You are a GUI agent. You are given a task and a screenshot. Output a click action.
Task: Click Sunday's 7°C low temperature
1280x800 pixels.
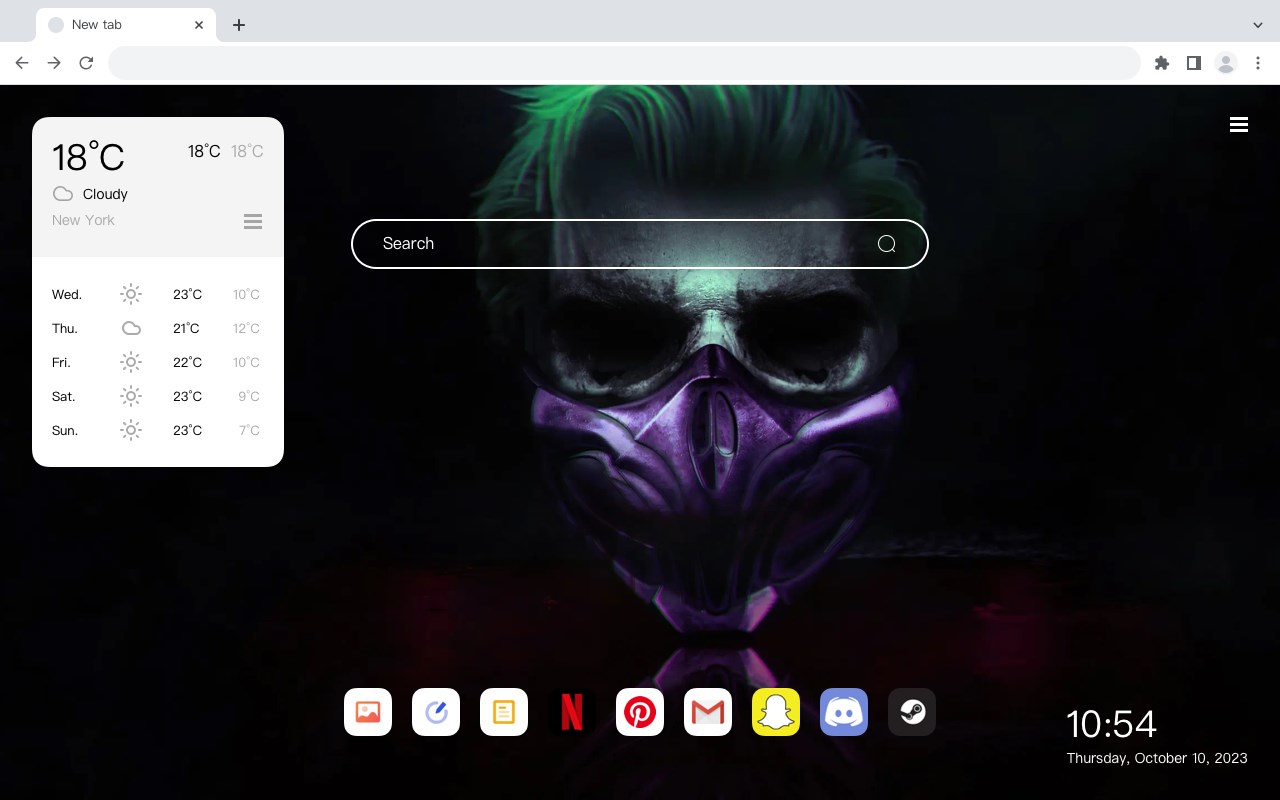249,430
